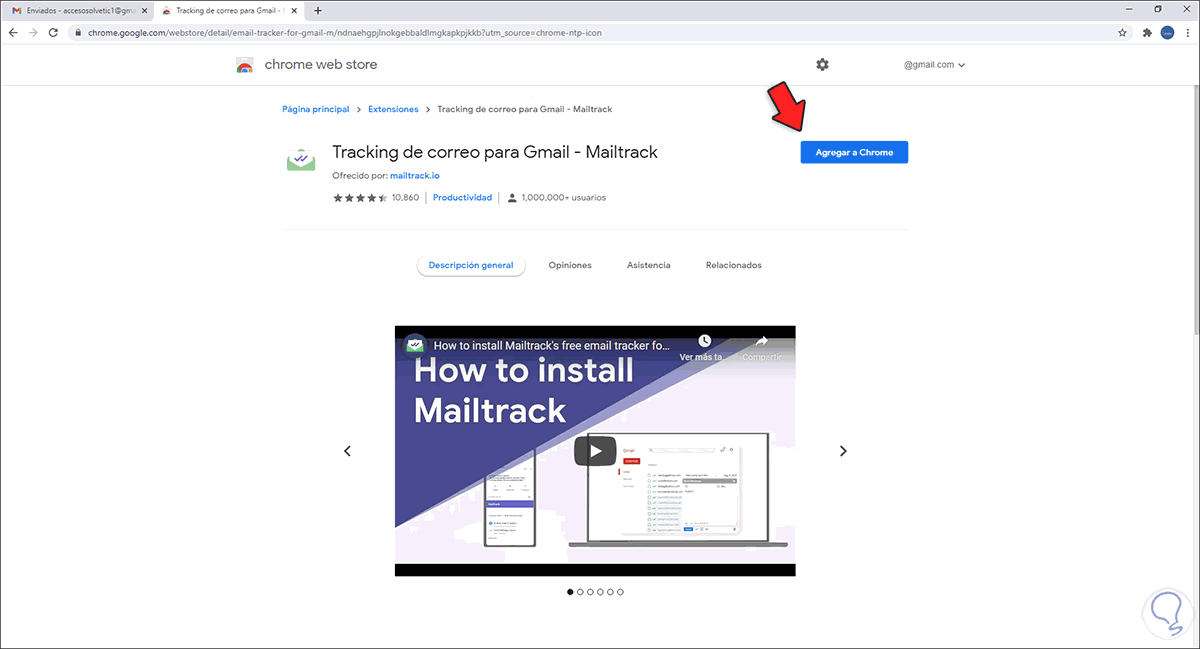Select the third carousel dot
The image size is (1200, 649).
click(x=590, y=592)
